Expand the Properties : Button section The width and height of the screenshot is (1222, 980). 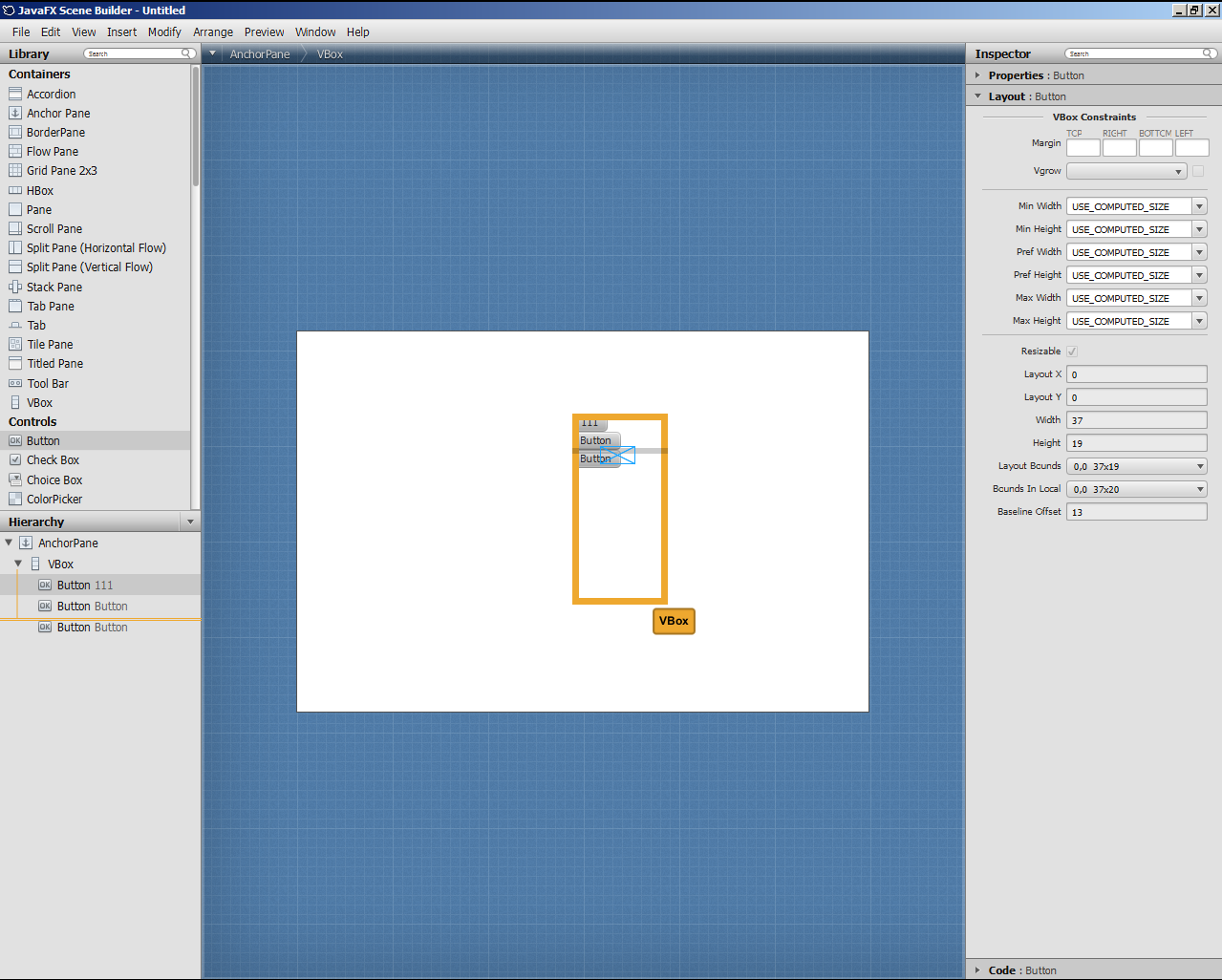pos(977,75)
